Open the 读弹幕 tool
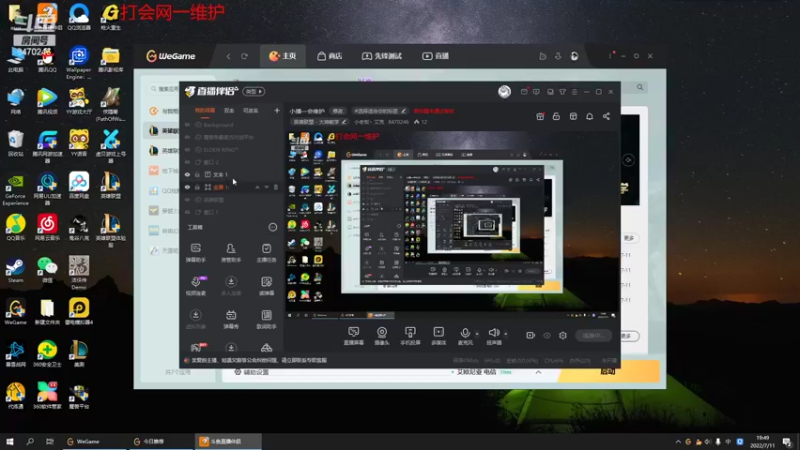The height and width of the screenshot is (450, 800). point(266,286)
